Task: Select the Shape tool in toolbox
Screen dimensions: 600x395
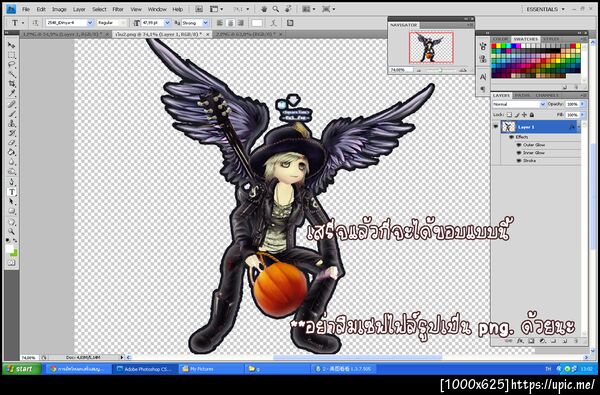Action: [12, 211]
